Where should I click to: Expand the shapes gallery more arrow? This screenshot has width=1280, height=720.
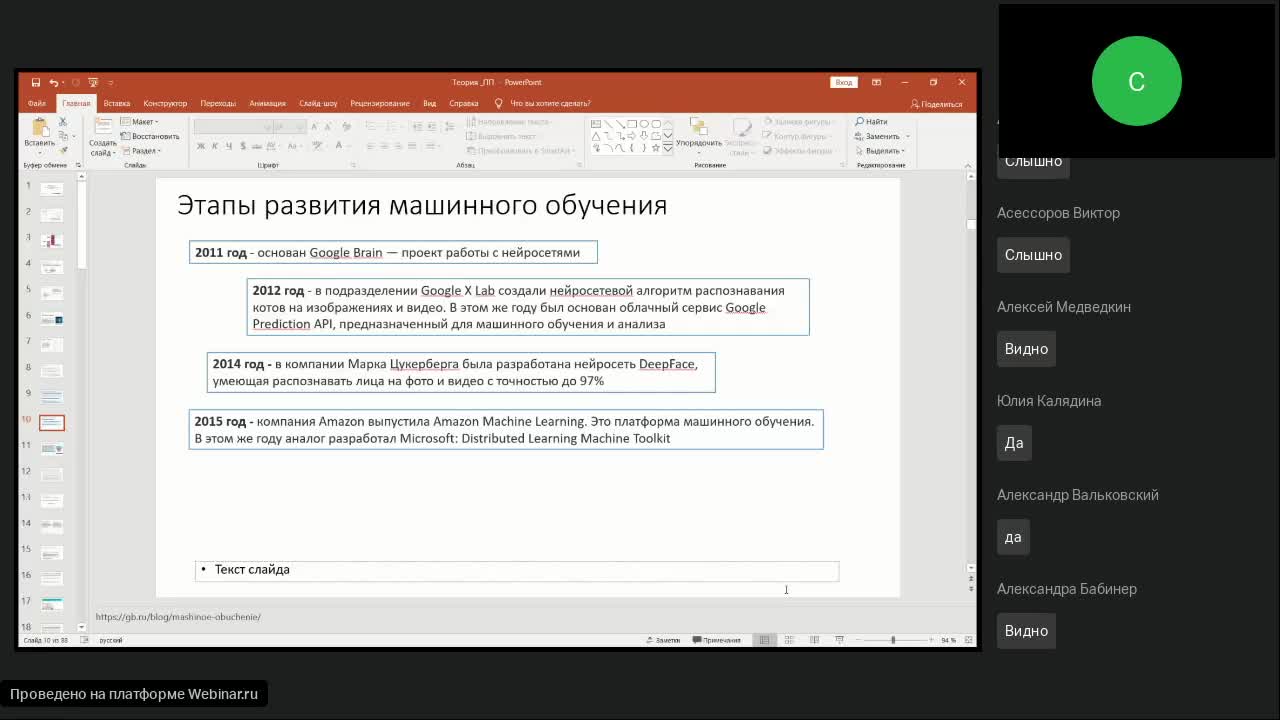tap(668, 148)
